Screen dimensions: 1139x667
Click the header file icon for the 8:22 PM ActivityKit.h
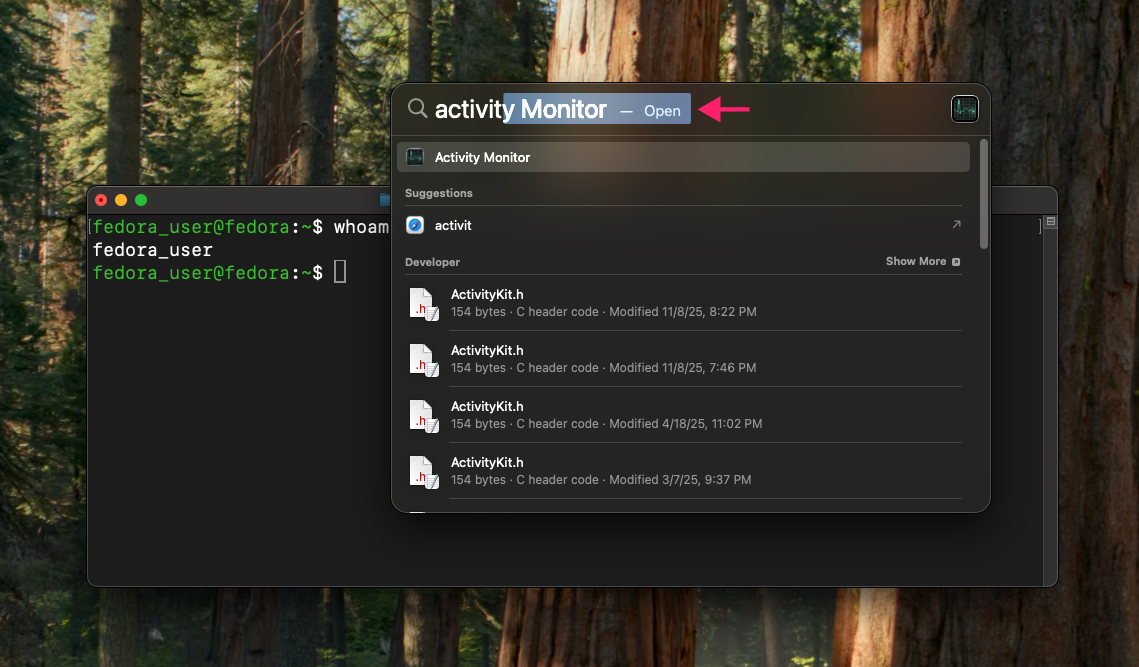tap(423, 304)
